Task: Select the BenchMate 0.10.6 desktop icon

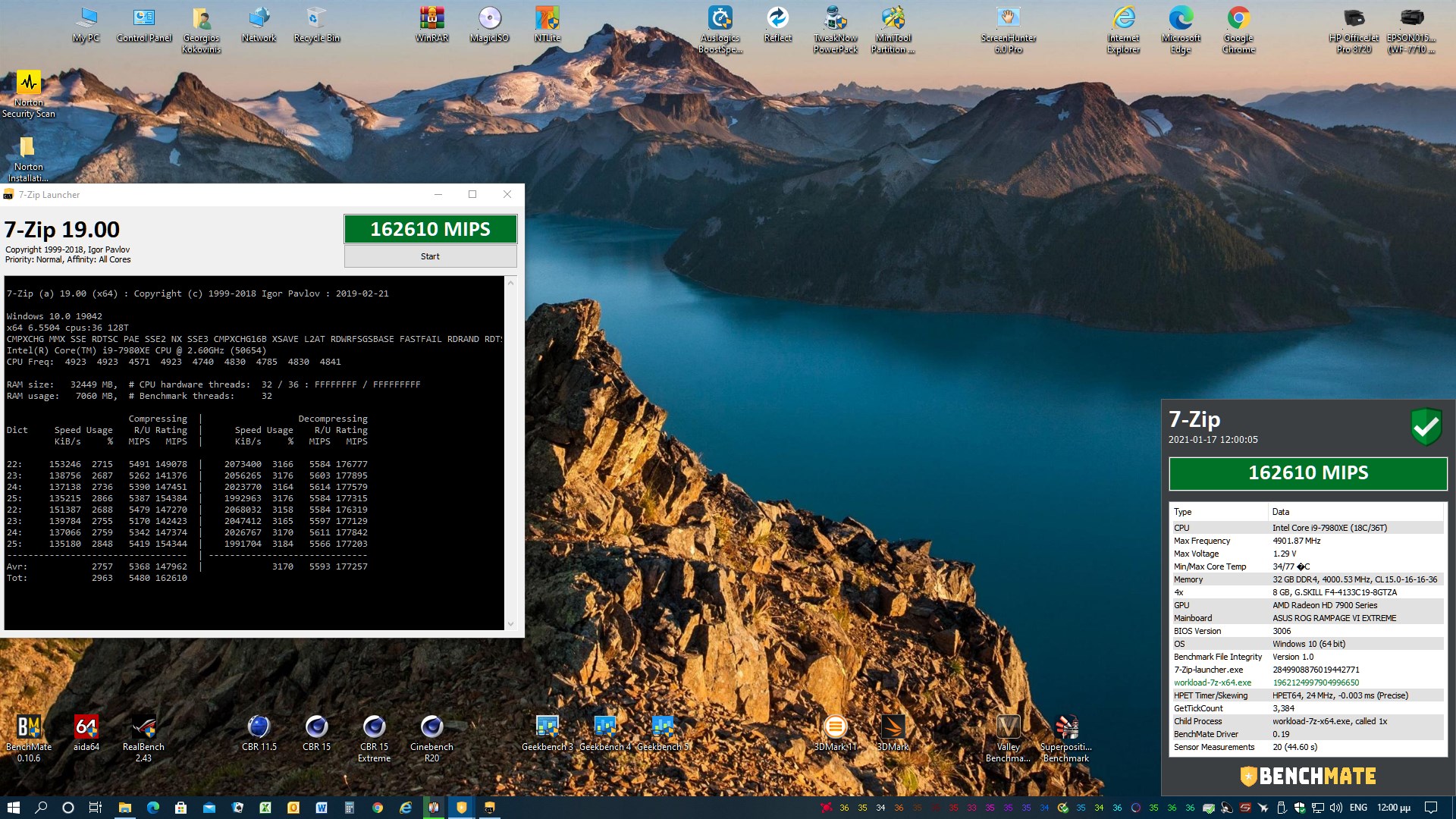Action: tap(29, 738)
